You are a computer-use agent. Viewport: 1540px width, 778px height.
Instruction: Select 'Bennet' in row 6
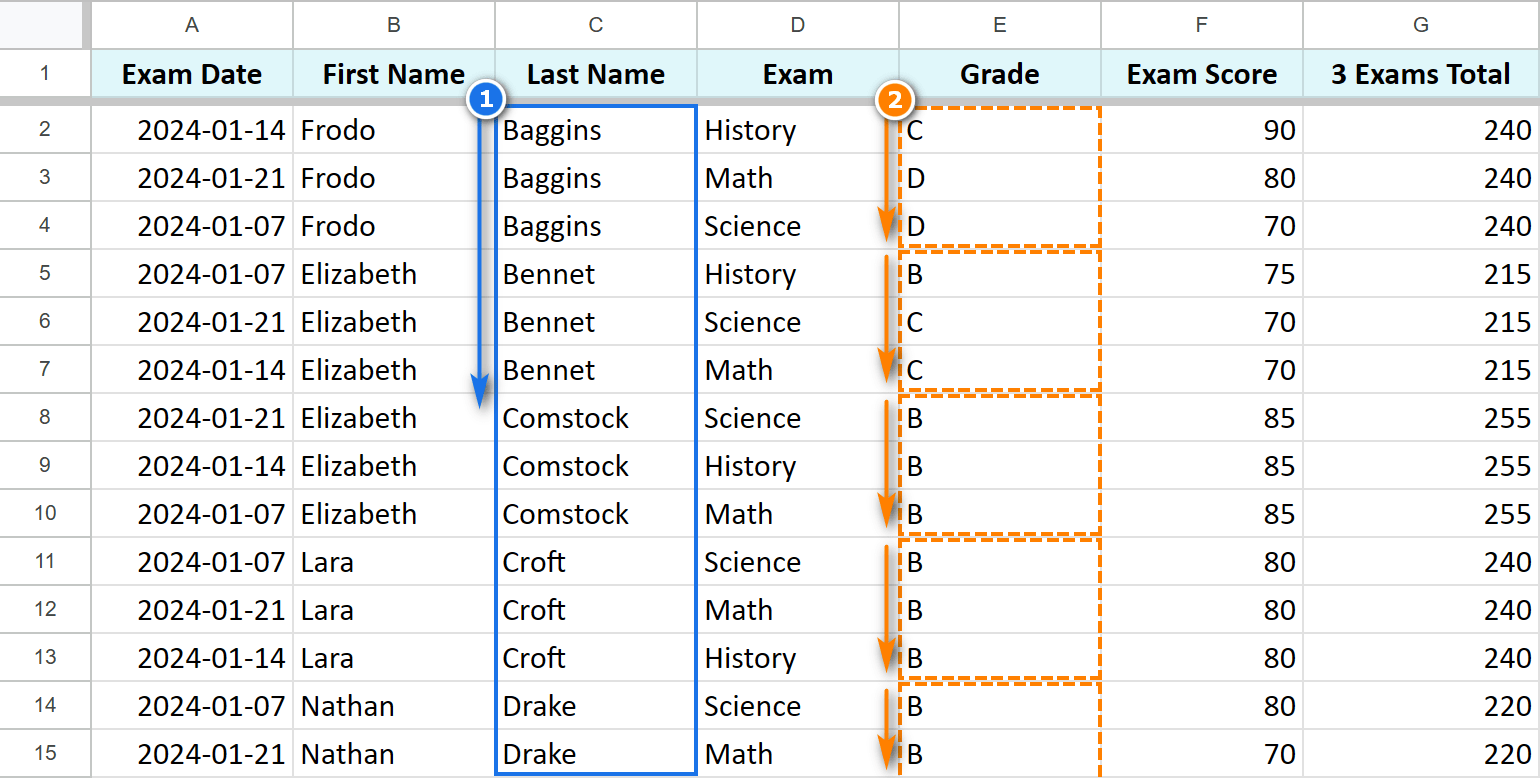[x=596, y=322]
